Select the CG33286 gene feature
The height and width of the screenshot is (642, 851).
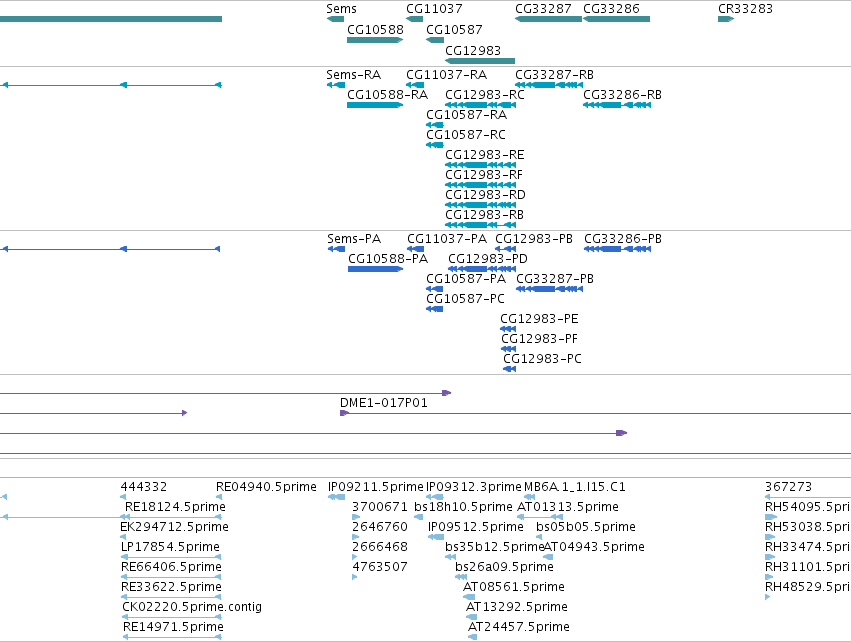616,19
